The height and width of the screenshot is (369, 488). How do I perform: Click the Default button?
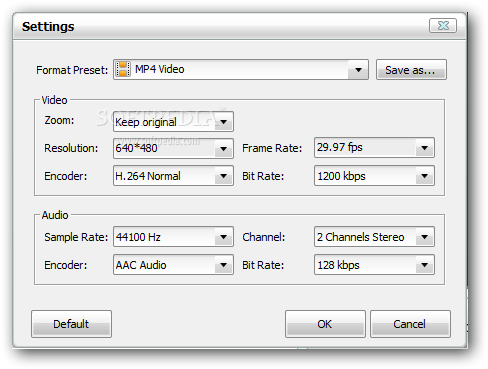pyautogui.click(x=71, y=324)
